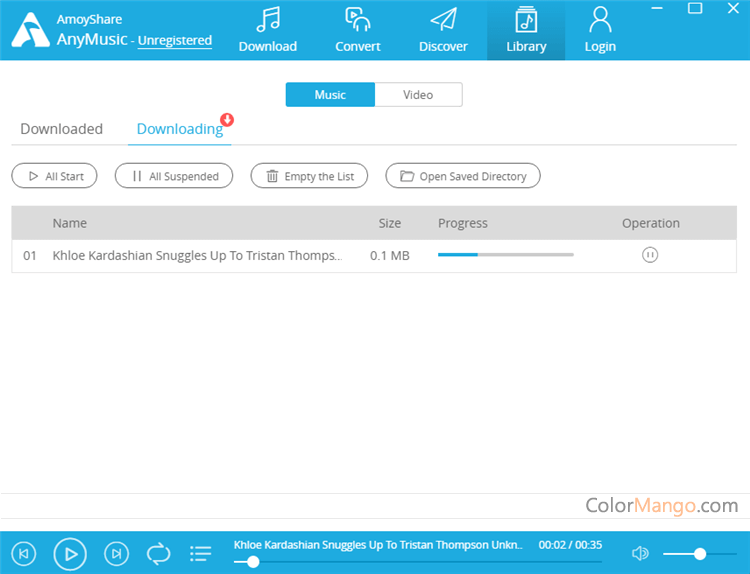Switch to the Downloaded tab
The width and height of the screenshot is (750, 574).
click(62, 129)
